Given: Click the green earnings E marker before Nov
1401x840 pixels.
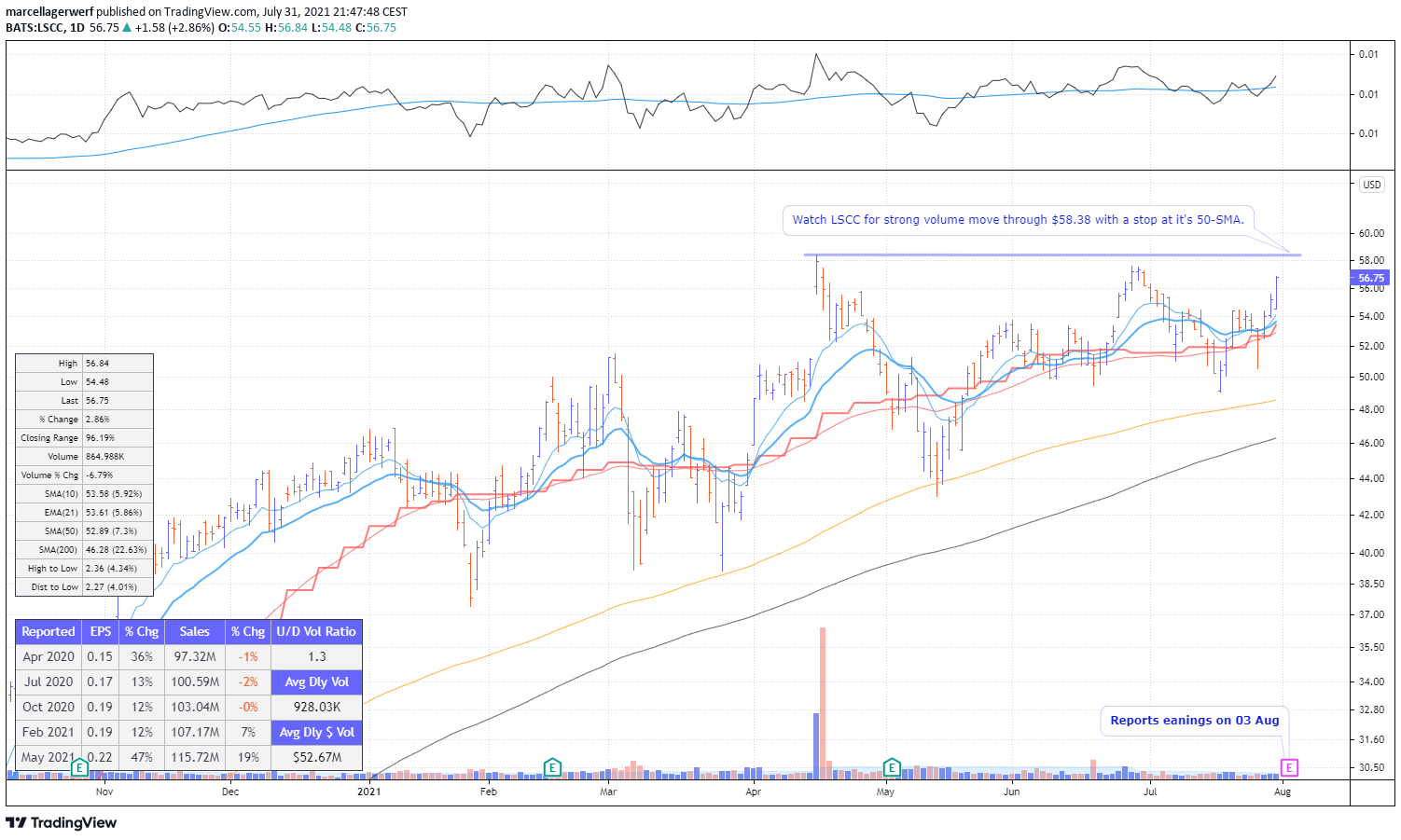Looking at the screenshot, I should 79,767.
